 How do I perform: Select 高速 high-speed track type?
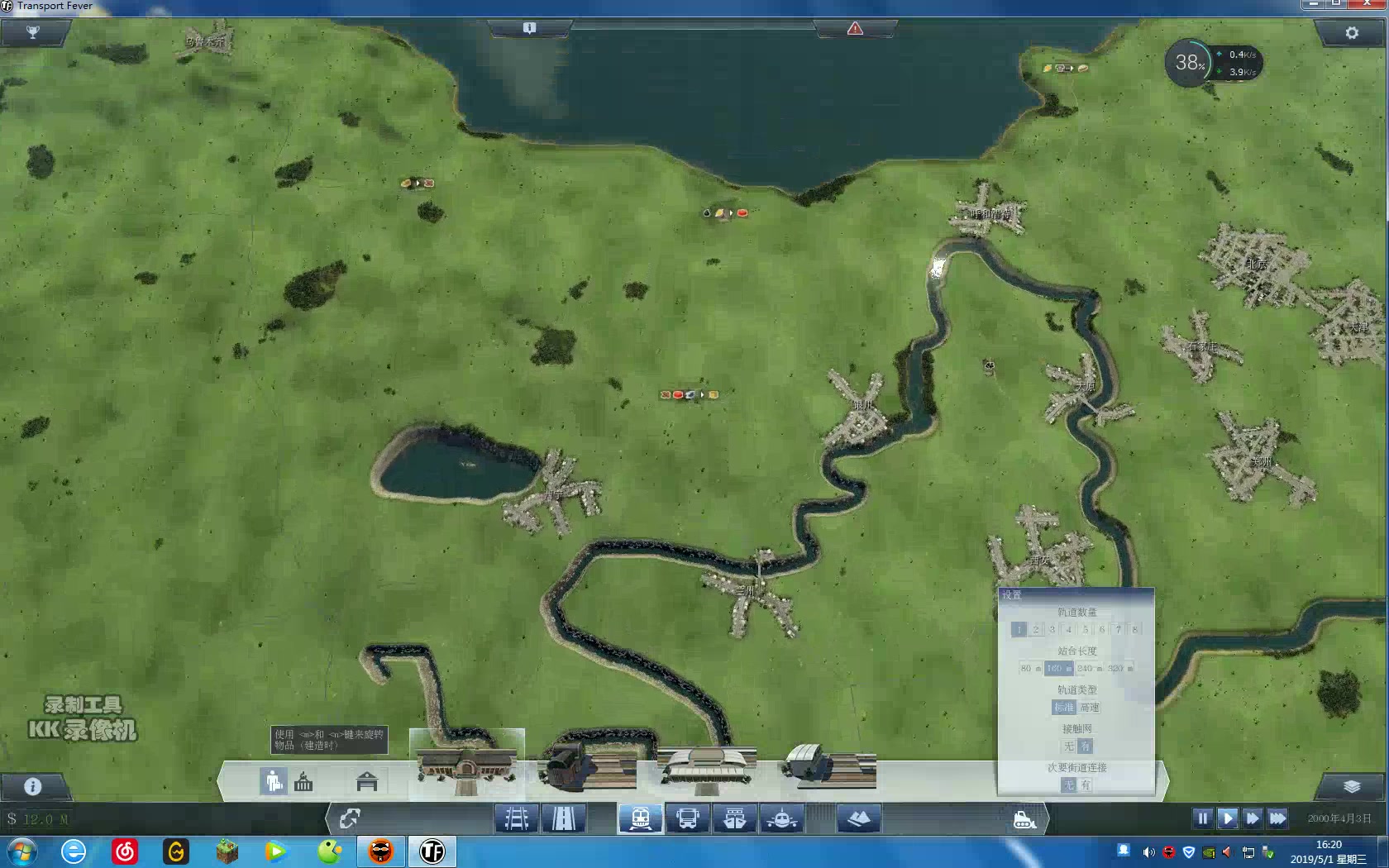[1090, 707]
